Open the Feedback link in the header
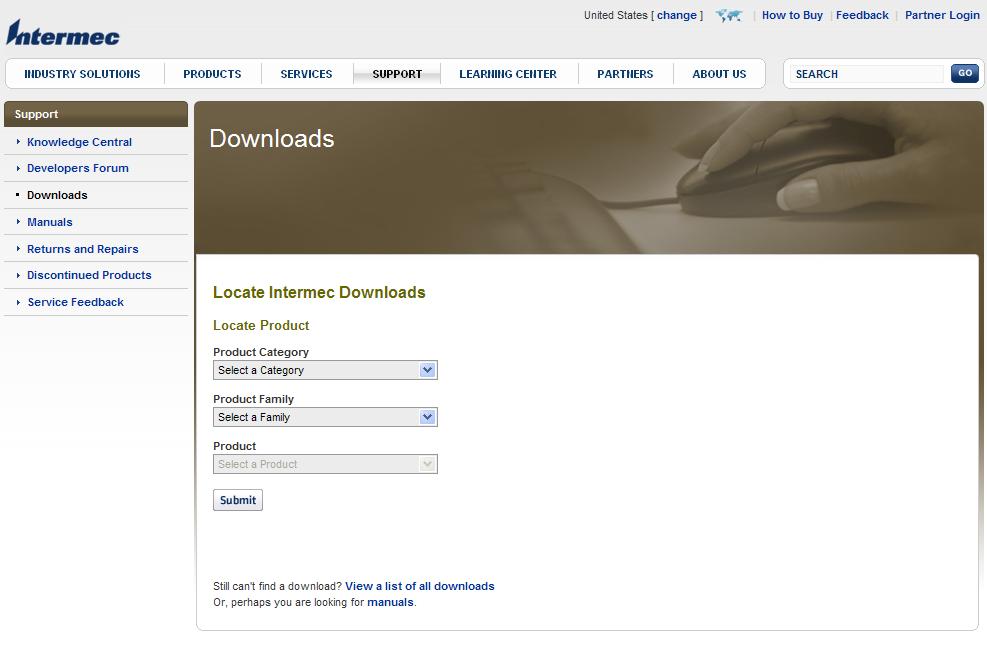Screen dimensions: 987x645 (862, 15)
